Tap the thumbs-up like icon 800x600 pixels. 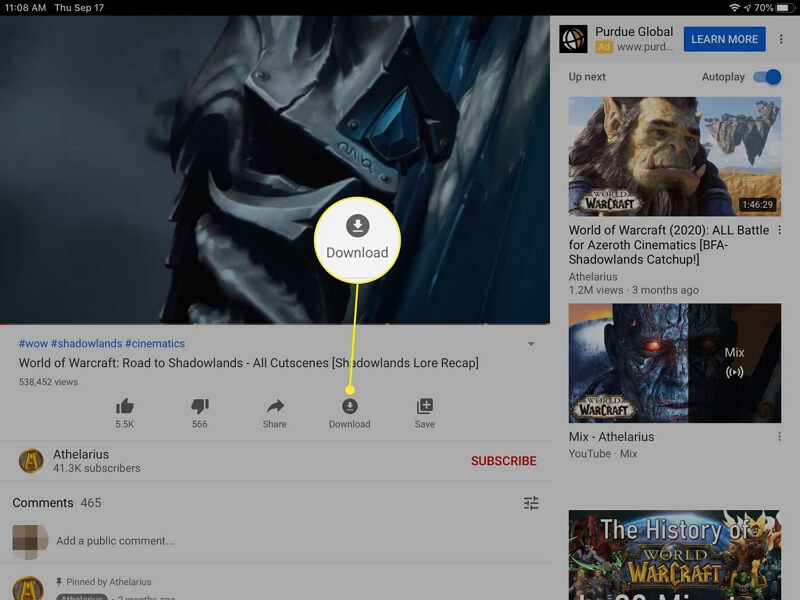click(x=124, y=406)
